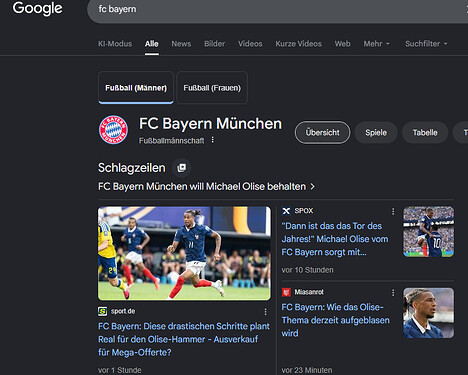Expand the Michael Olise behalten headline chevron
468x375 pixels.
pyautogui.click(x=312, y=187)
